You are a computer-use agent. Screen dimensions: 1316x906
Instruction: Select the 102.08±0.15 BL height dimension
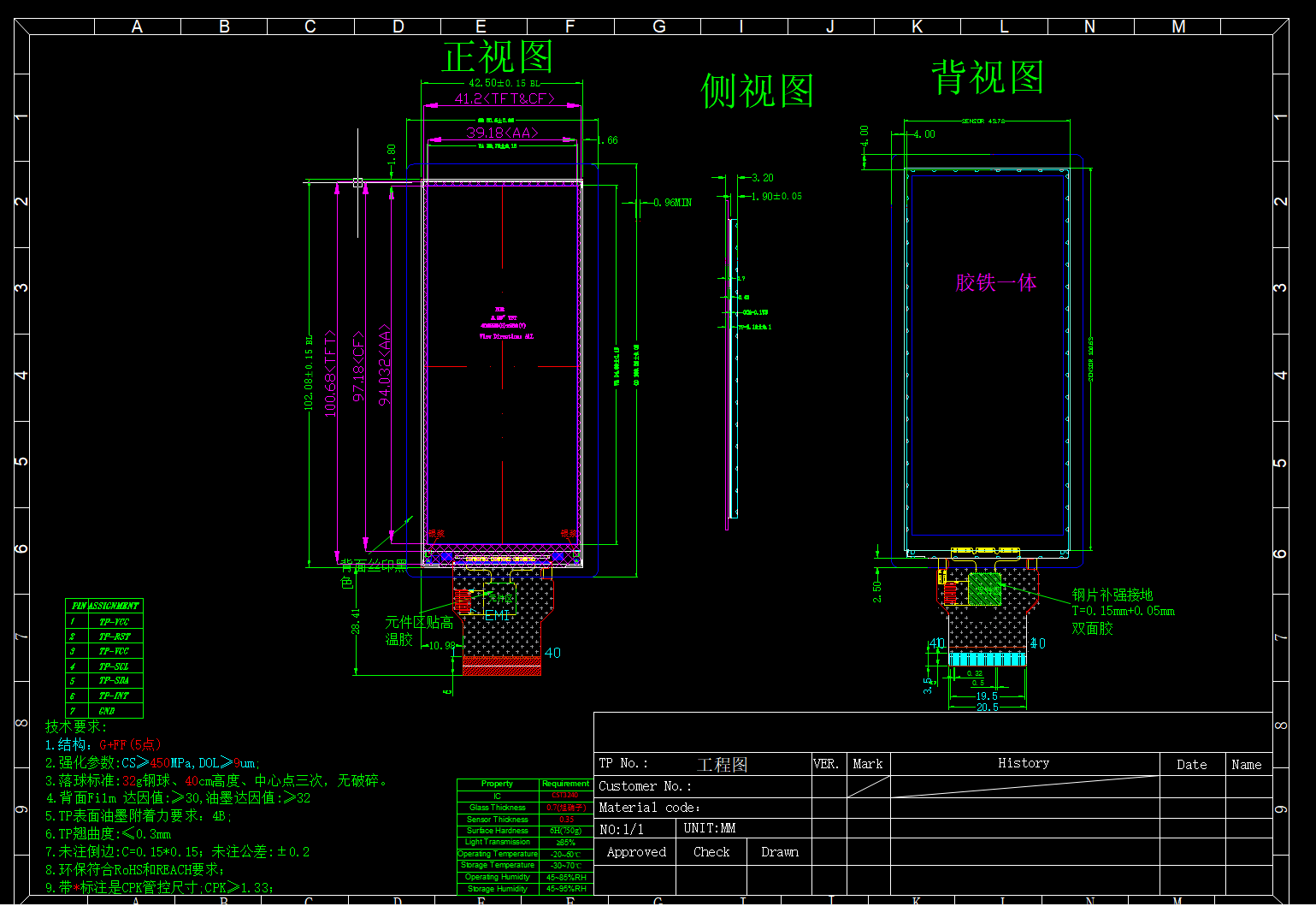click(x=309, y=372)
